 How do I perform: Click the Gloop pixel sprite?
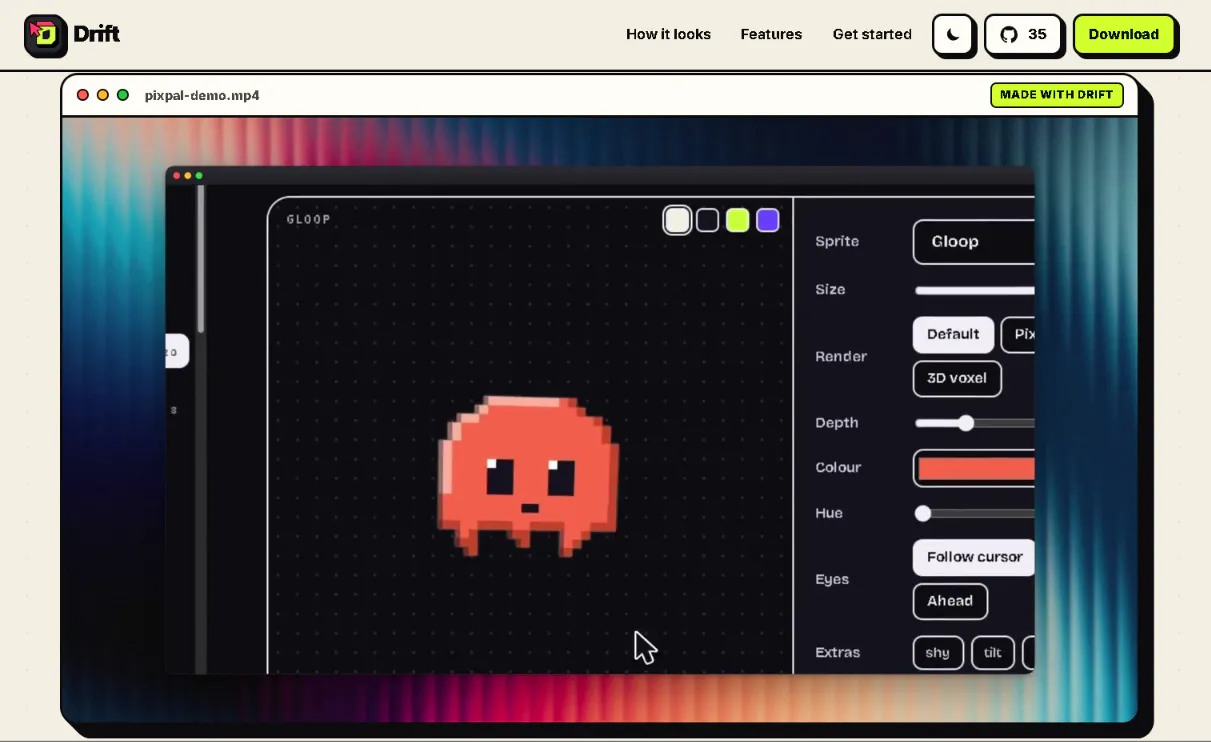tap(528, 476)
